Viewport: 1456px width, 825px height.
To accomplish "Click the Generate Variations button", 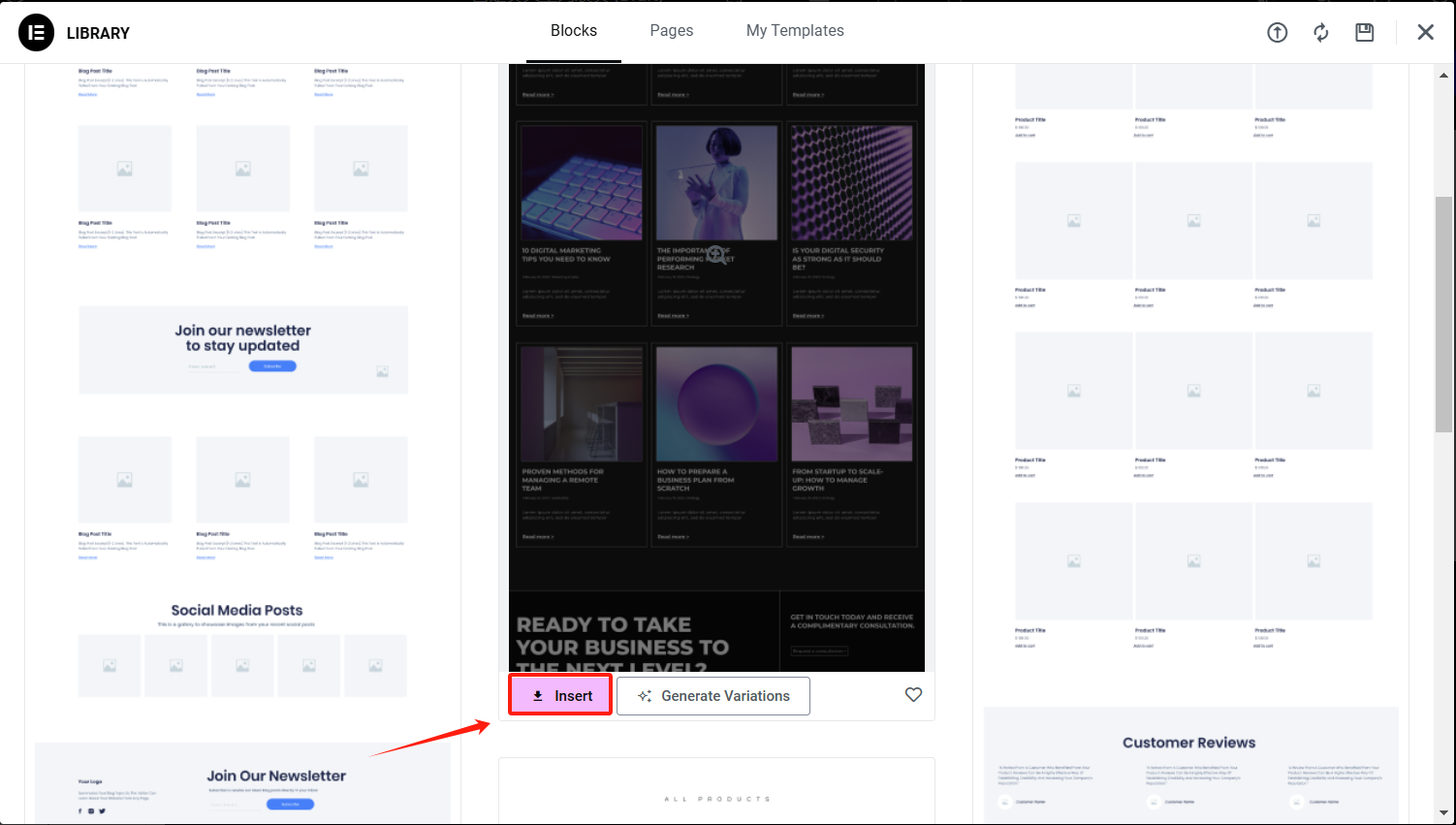I will [712, 695].
